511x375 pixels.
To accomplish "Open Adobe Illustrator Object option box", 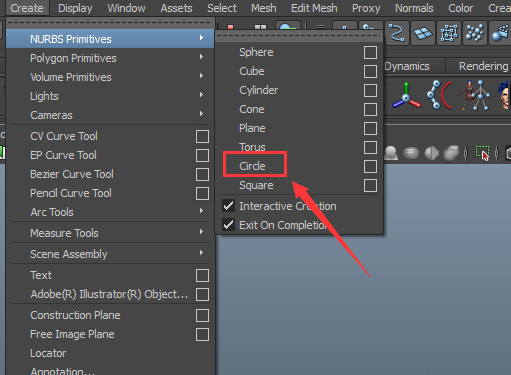I will point(202,294).
